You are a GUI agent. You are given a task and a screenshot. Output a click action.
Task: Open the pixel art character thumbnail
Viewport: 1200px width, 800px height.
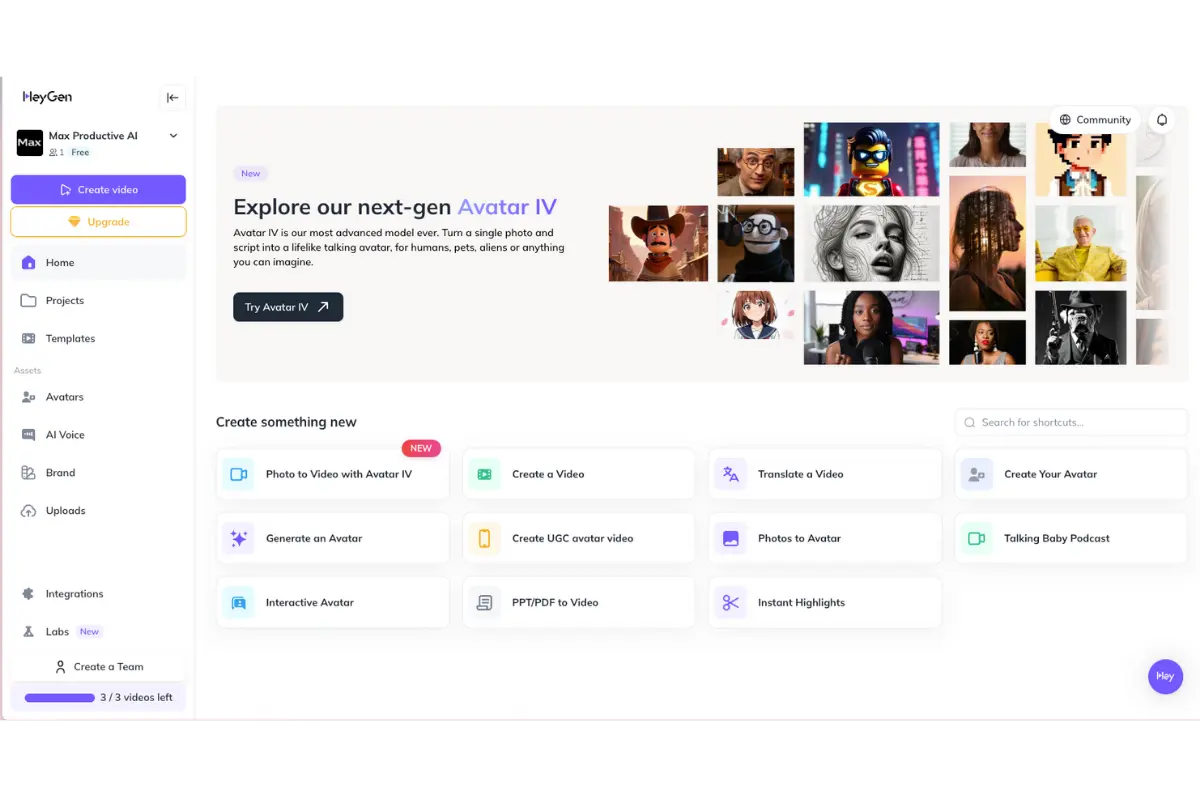[x=1081, y=160]
